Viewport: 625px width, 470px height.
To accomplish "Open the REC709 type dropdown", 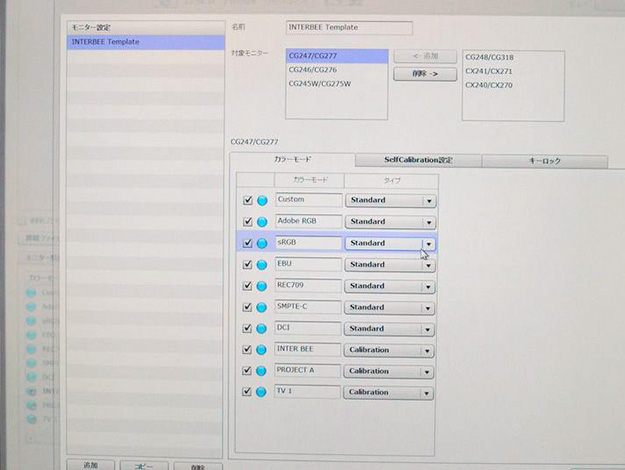I will click(x=390, y=287).
